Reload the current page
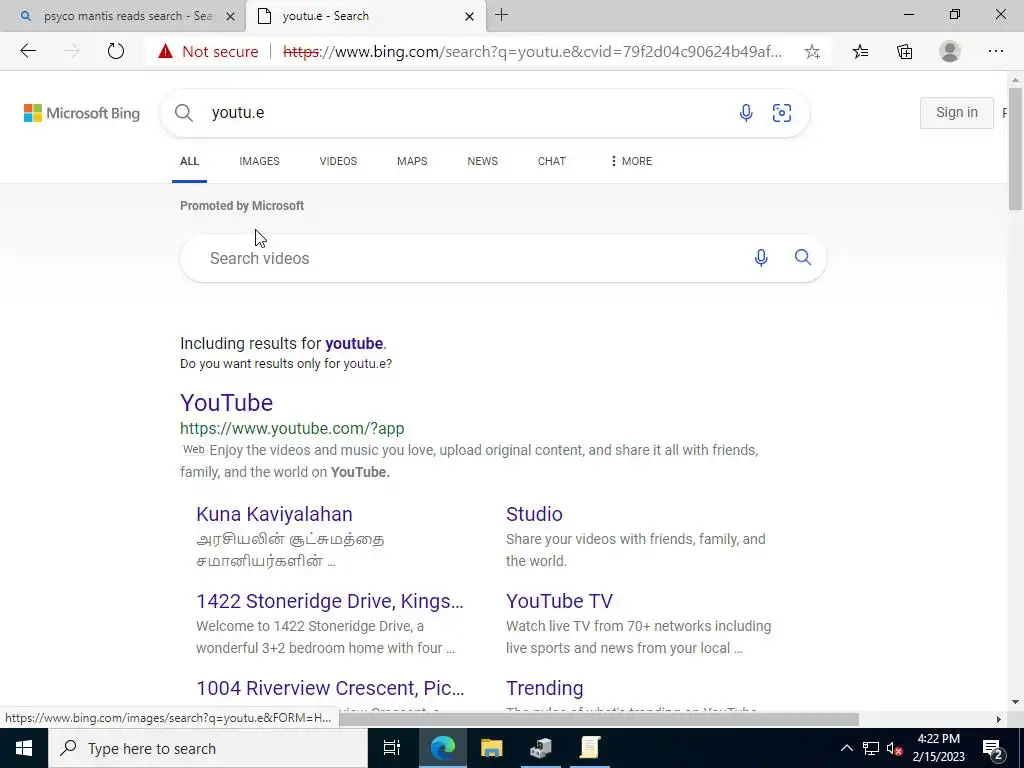Viewport: 1024px width, 768px height. (116, 51)
